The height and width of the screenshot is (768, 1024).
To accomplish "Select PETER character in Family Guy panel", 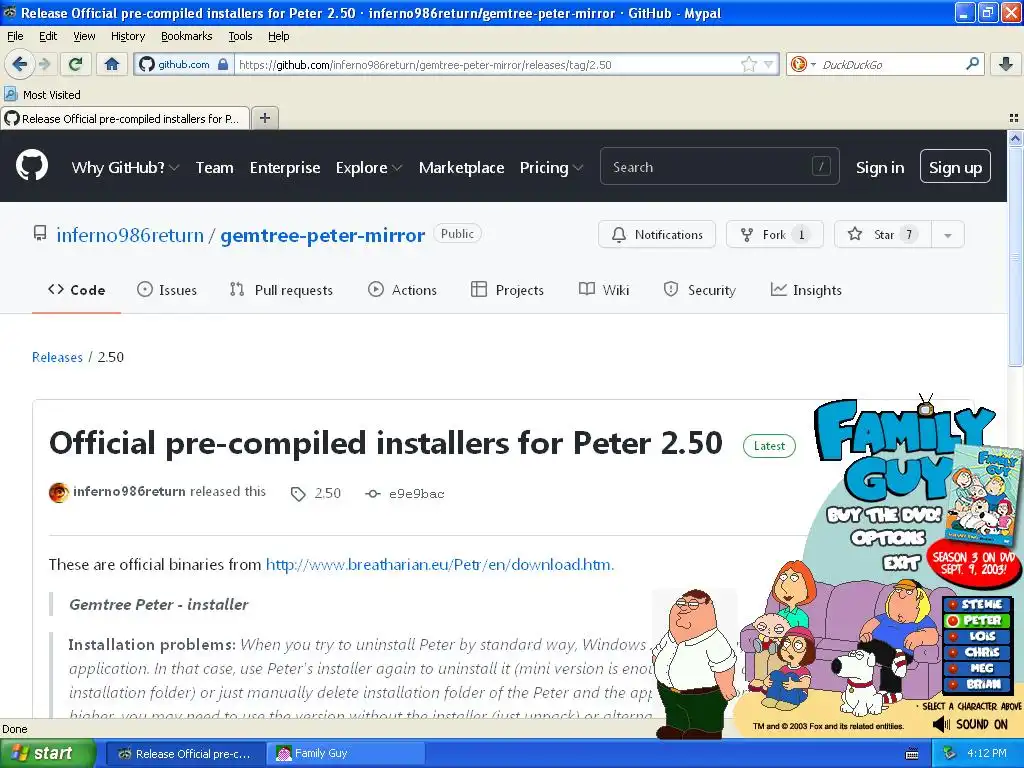I will point(976,620).
